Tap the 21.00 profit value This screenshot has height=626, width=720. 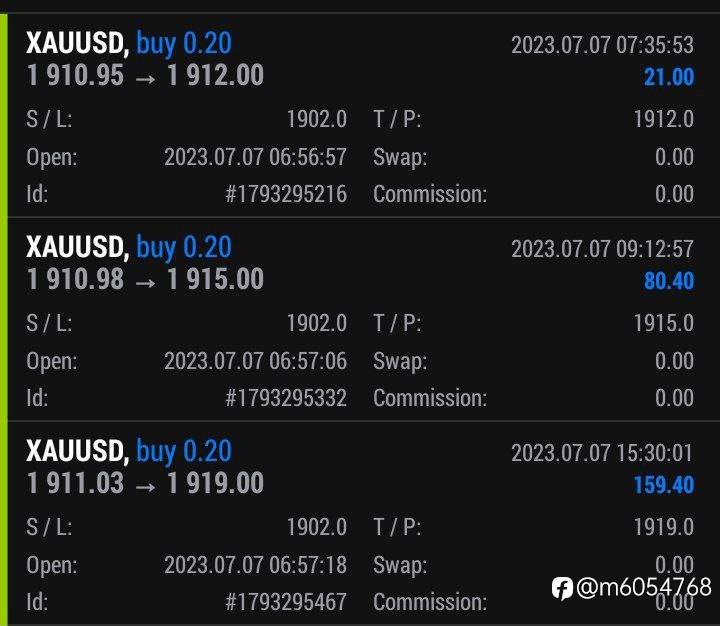[x=669, y=77]
